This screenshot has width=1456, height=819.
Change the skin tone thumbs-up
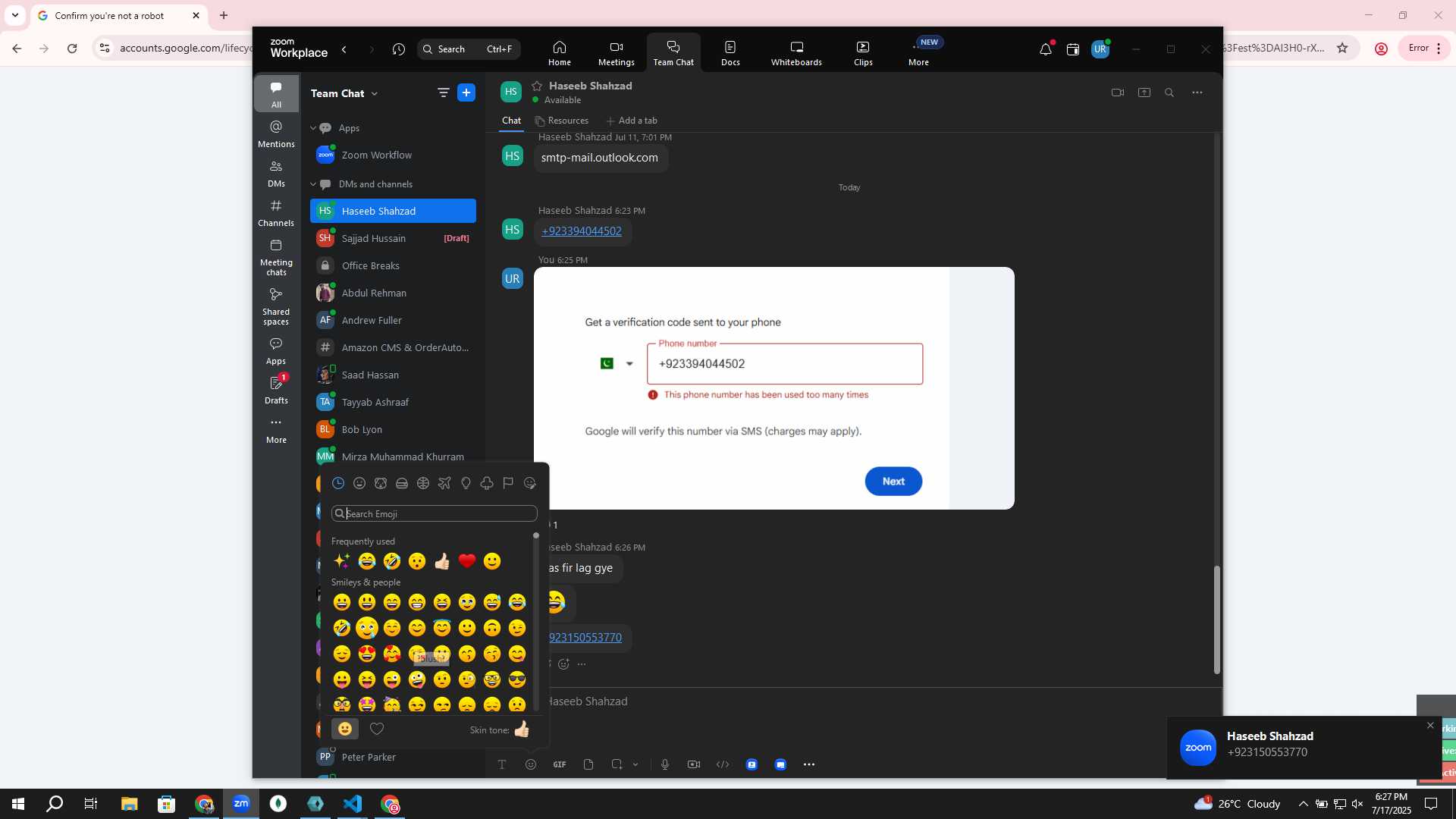522,730
